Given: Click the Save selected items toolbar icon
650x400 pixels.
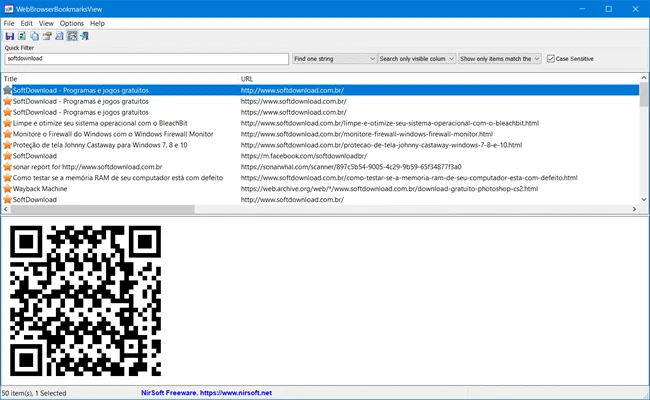Looking at the screenshot, I should (x=10, y=36).
